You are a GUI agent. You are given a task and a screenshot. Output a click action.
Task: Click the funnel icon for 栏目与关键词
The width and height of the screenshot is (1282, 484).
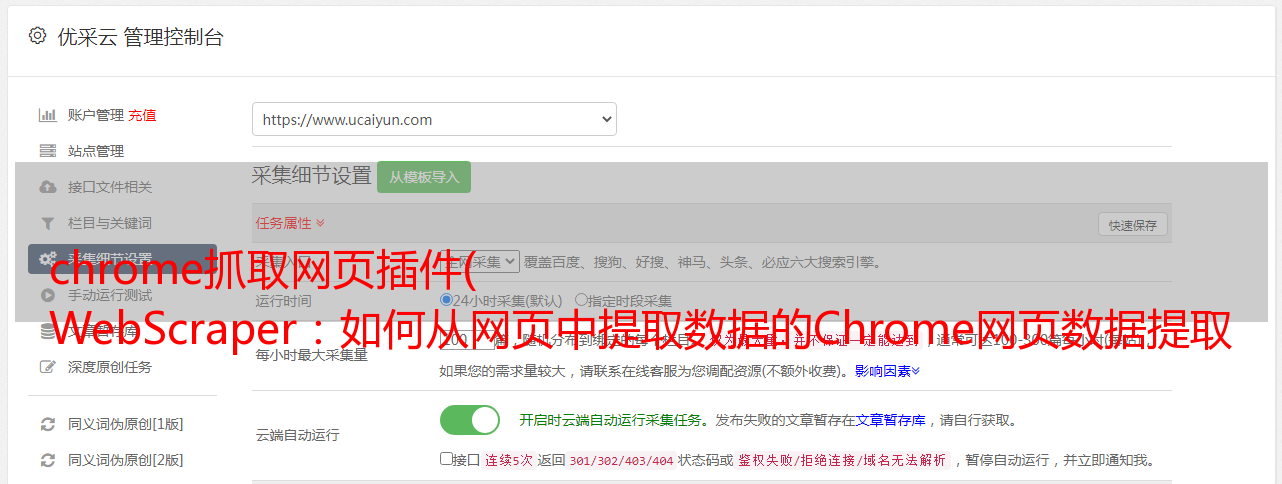(47, 223)
